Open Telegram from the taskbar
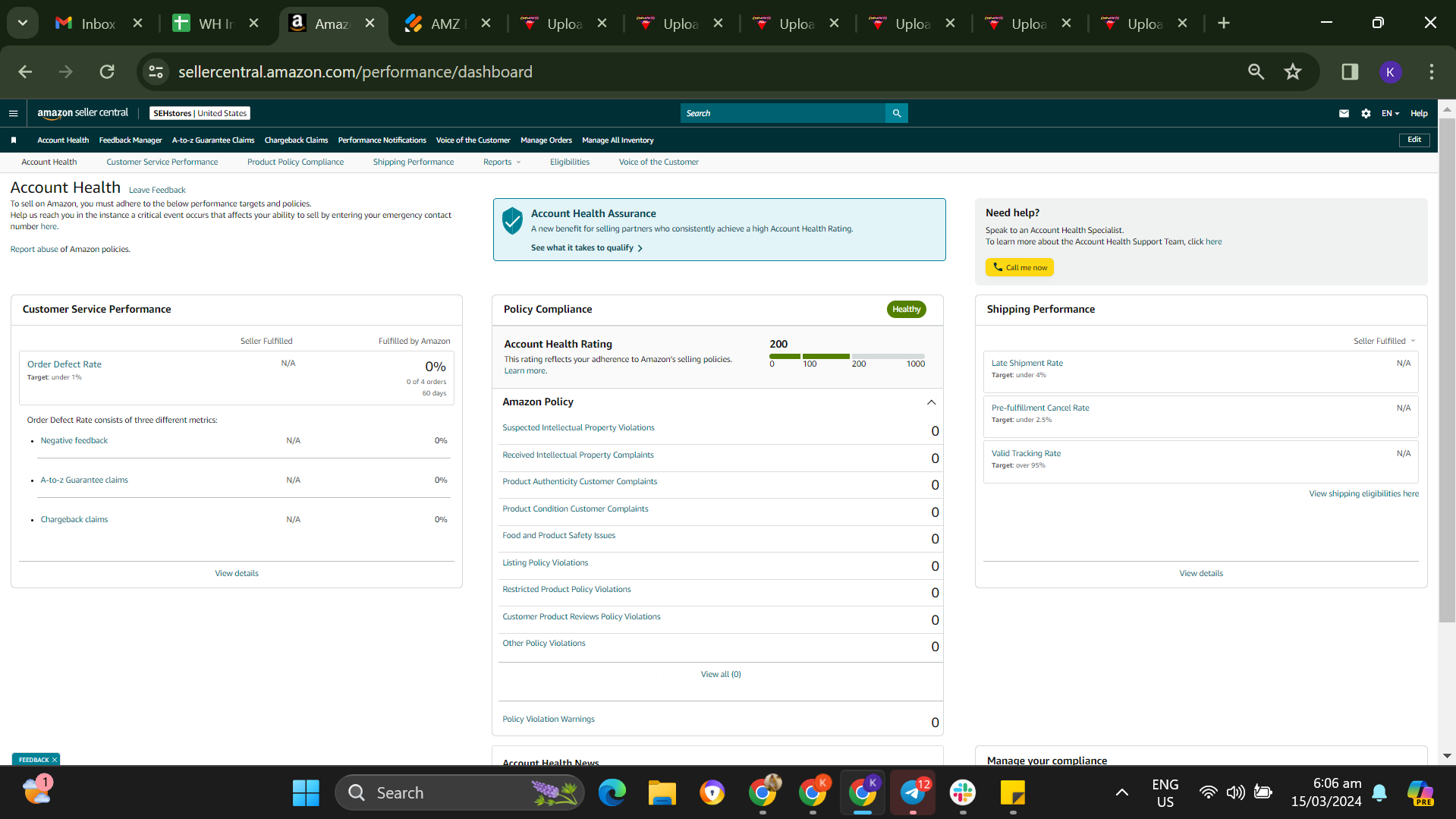This screenshot has width=1456, height=819. [x=913, y=793]
